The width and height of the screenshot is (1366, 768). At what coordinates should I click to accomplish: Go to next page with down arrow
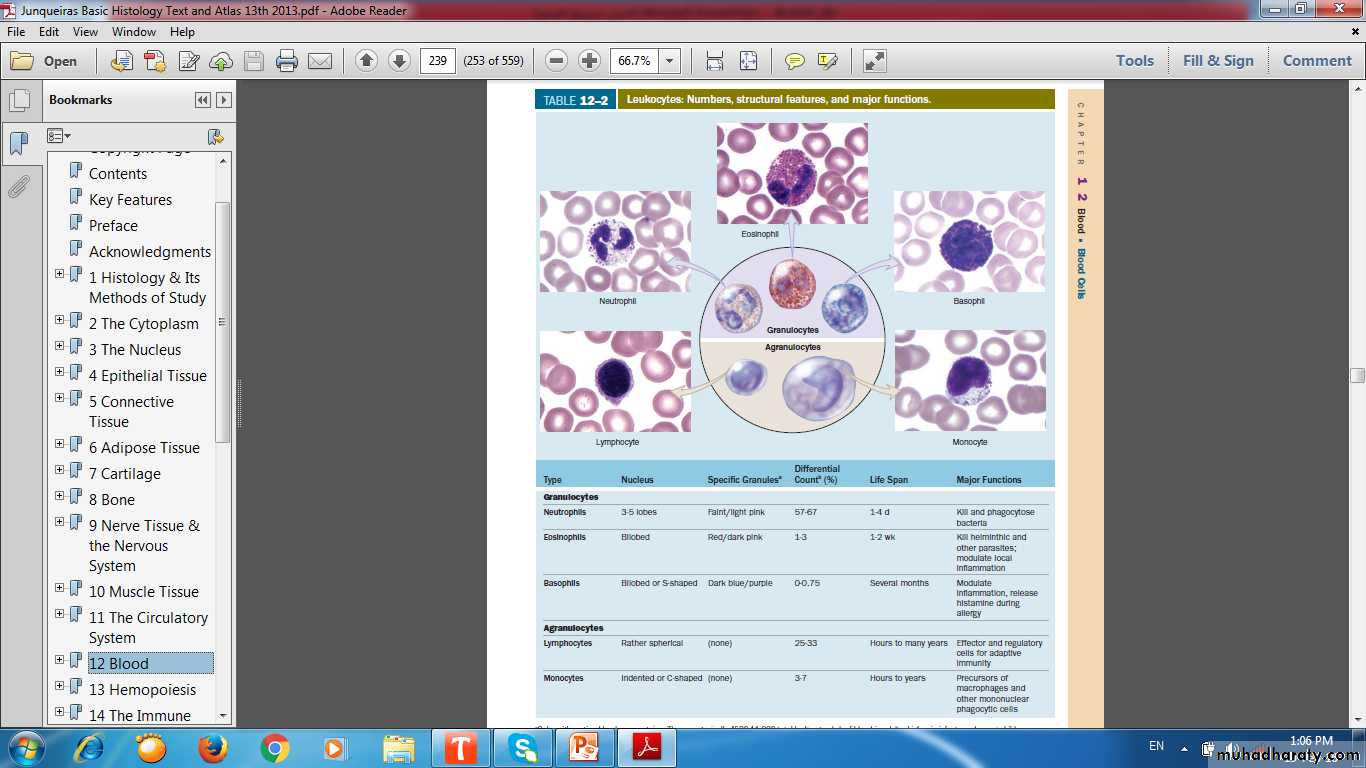[x=399, y=61]
